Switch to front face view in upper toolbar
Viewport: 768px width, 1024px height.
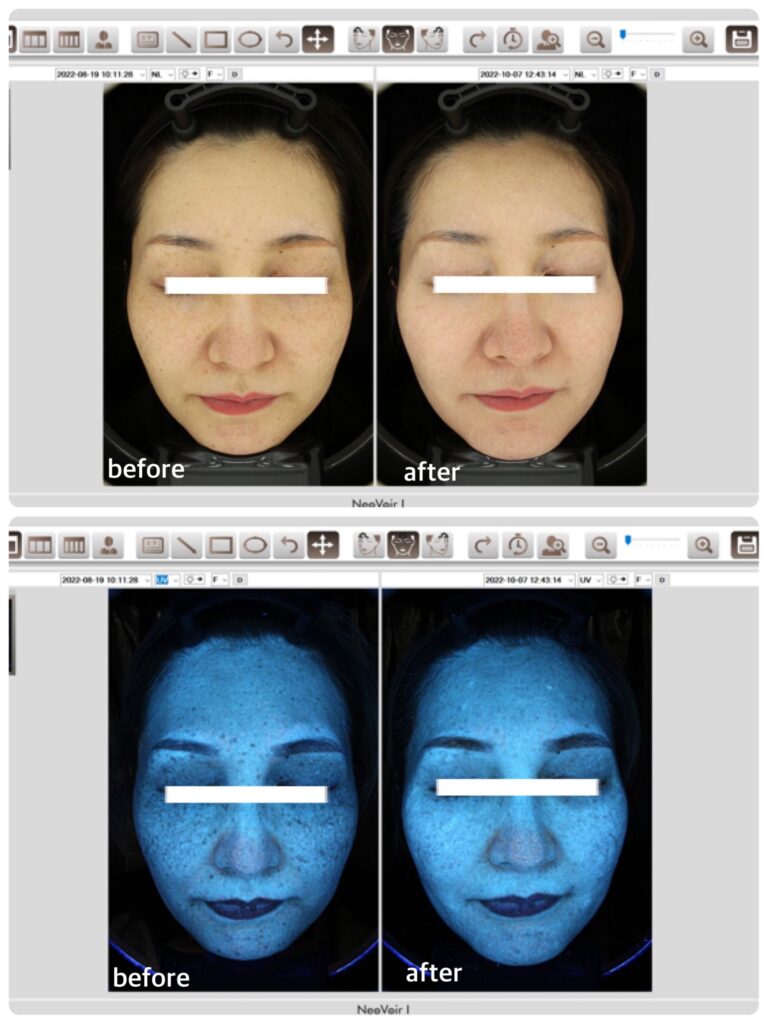399,40
